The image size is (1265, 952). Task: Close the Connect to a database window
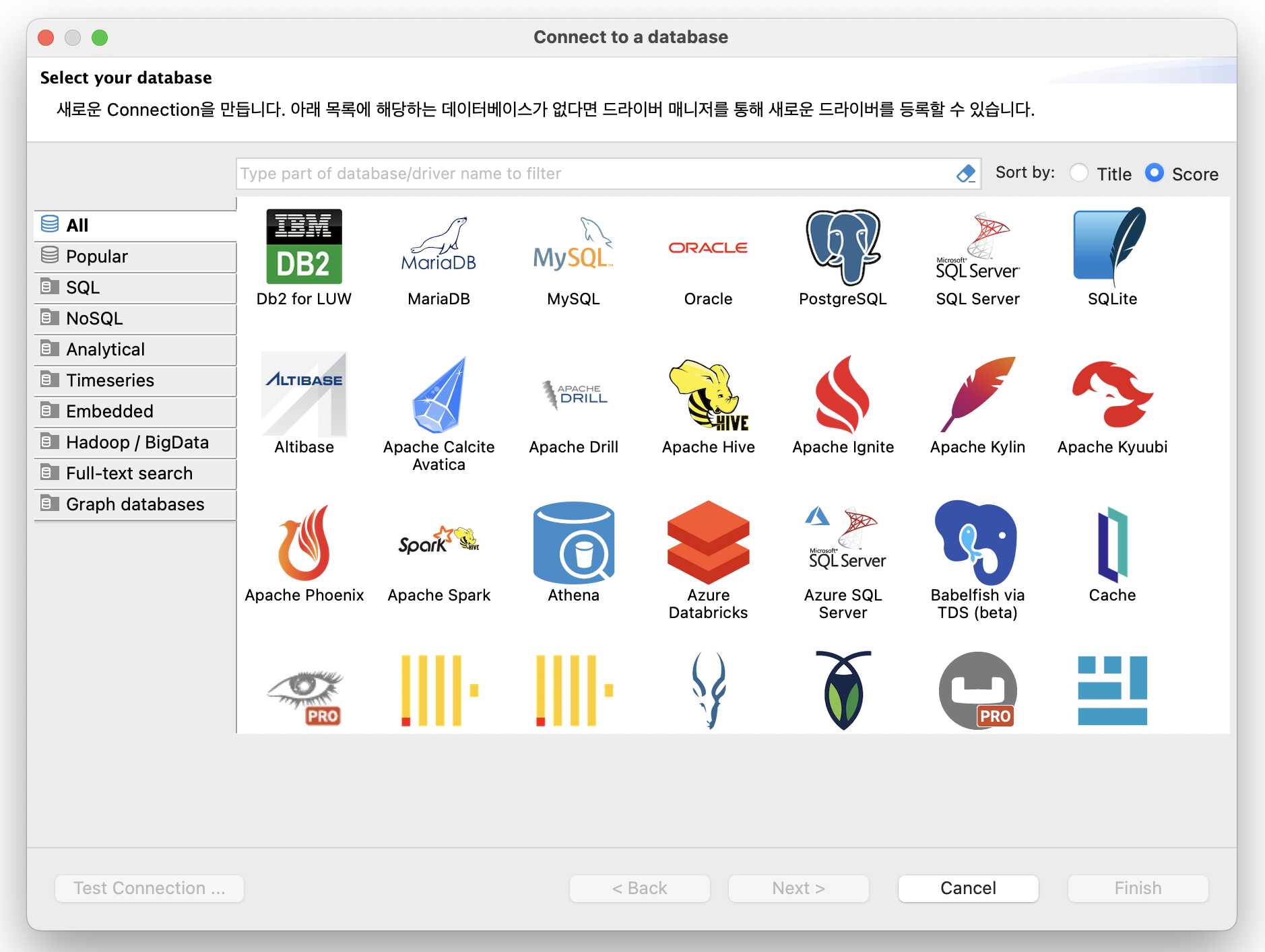[x=46, y=38]
